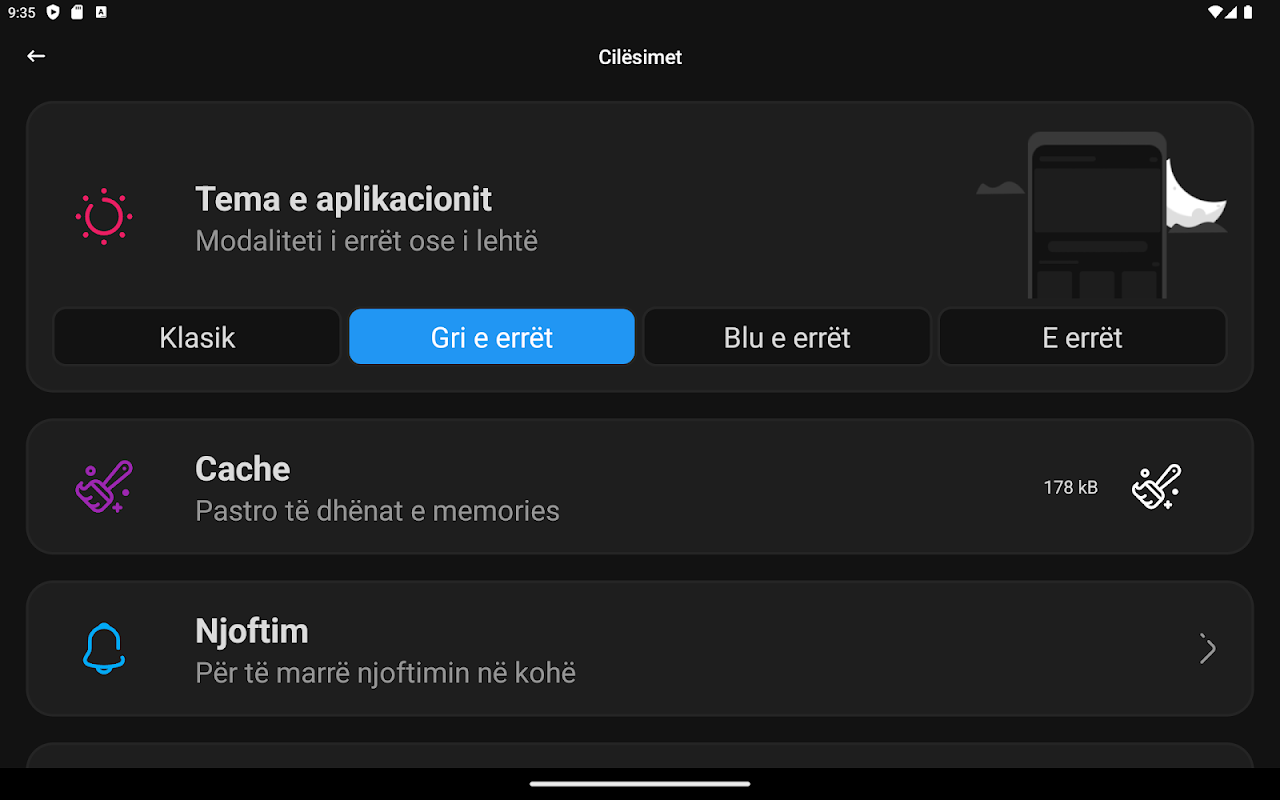Tap the Tema e aplikacionit heading
This screenshot has height=800, width=1280.
coord(343,199)
